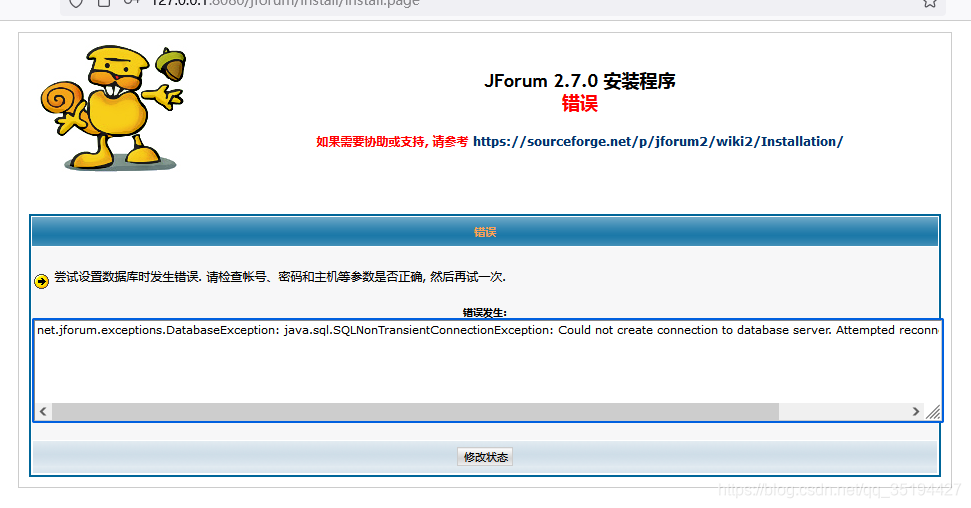This screenshot has width=971, height=508.
Task: Click the shield icon in the address bar
Action: 76,3
